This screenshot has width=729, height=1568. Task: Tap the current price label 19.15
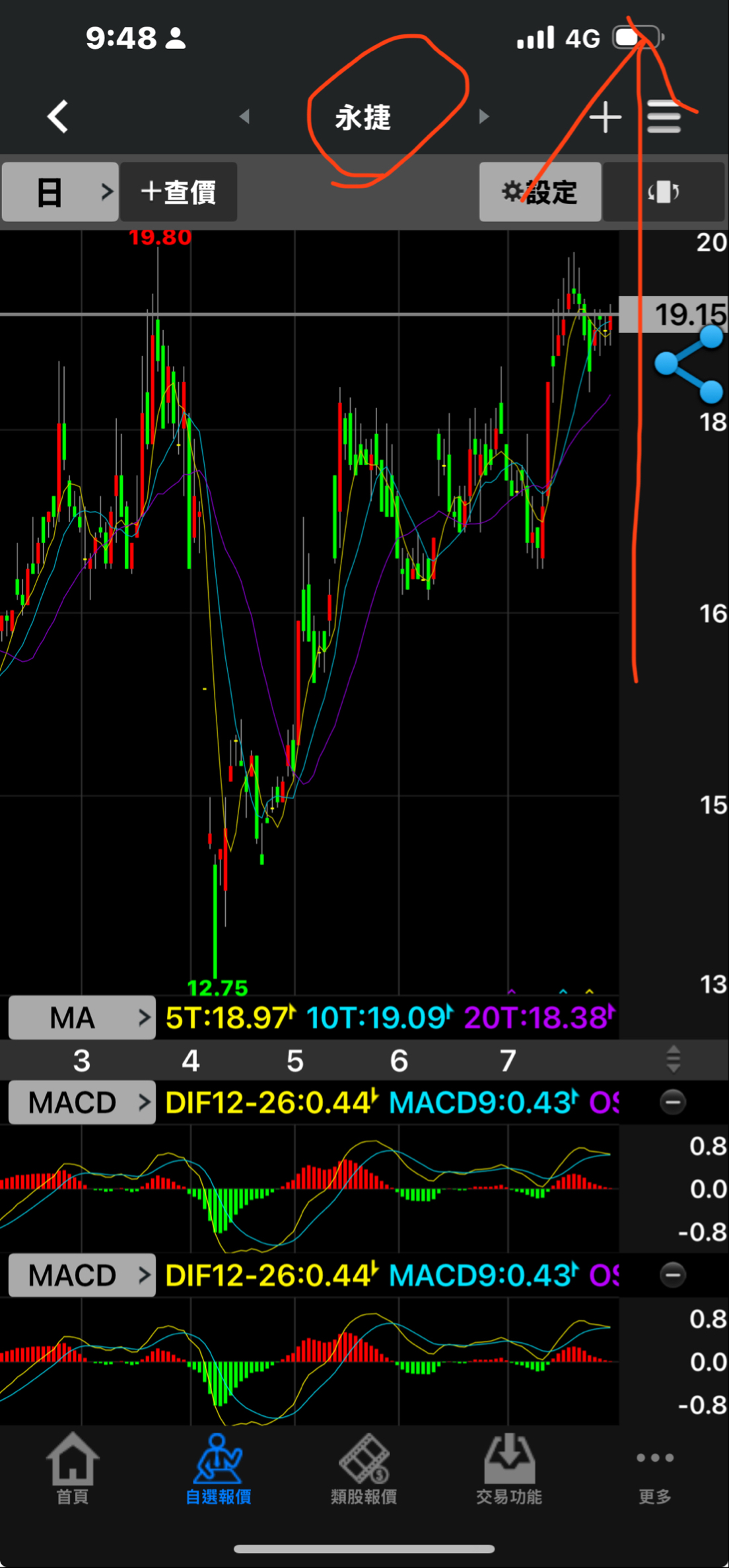(x=675, y=314)
